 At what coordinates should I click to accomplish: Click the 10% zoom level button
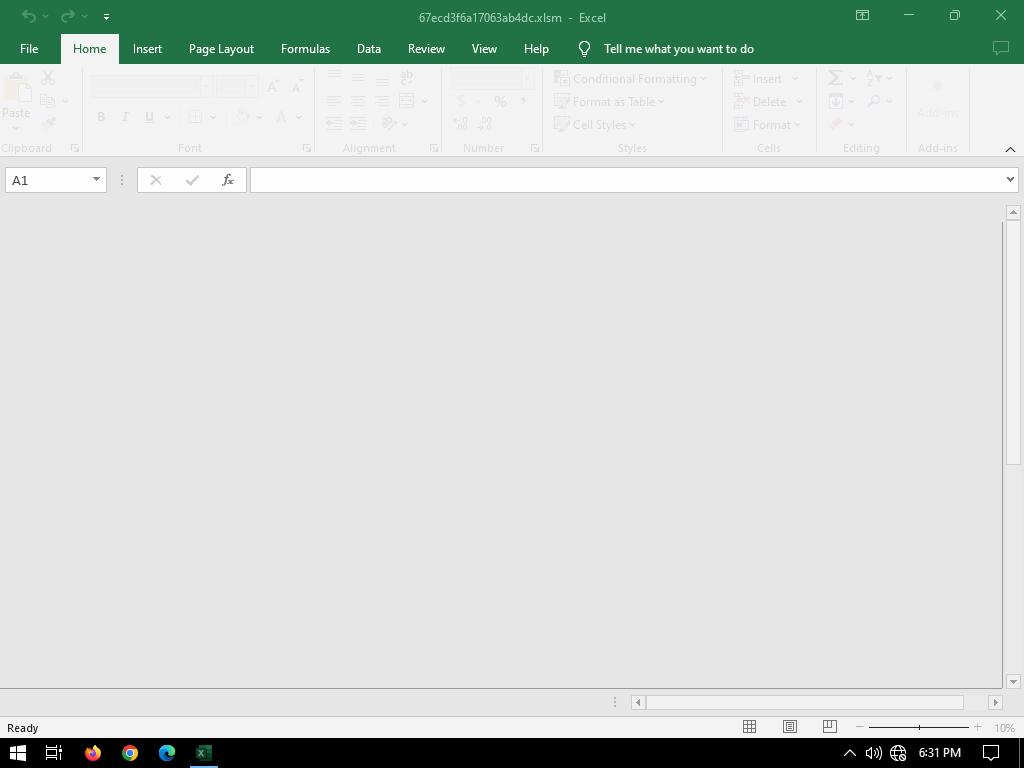pyautogui.click(x=1004, y=728)
